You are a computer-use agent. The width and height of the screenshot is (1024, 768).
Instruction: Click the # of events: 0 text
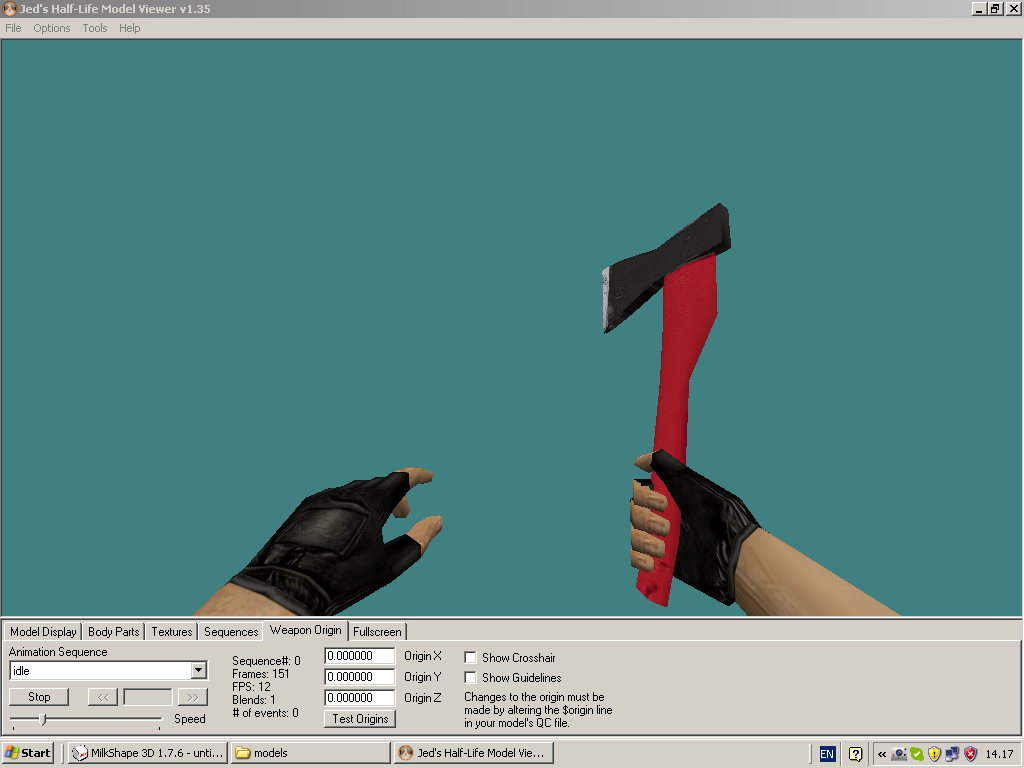[265, 712]
